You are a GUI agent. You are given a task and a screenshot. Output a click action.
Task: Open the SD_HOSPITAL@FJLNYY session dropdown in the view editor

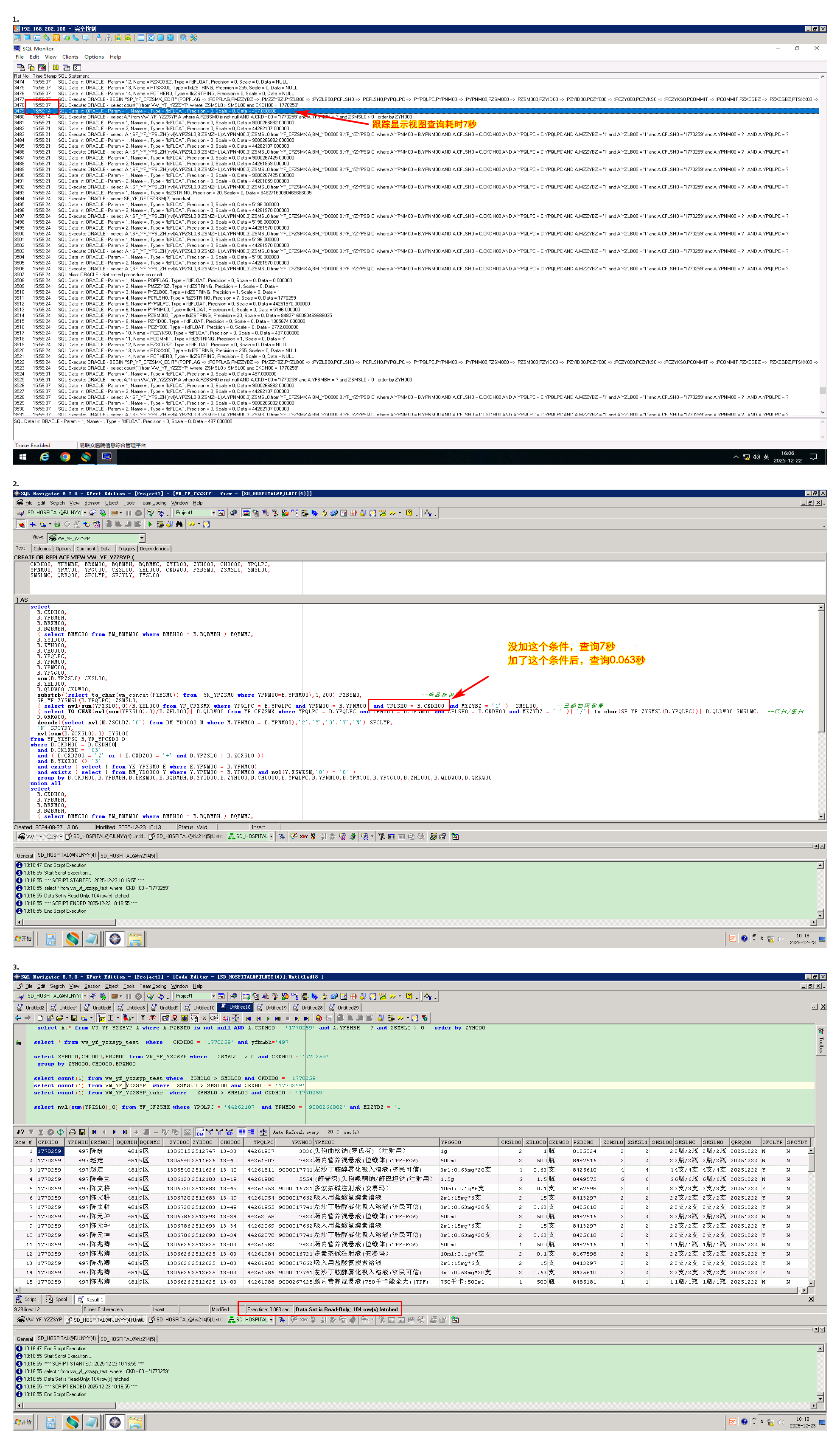[85, 513]
